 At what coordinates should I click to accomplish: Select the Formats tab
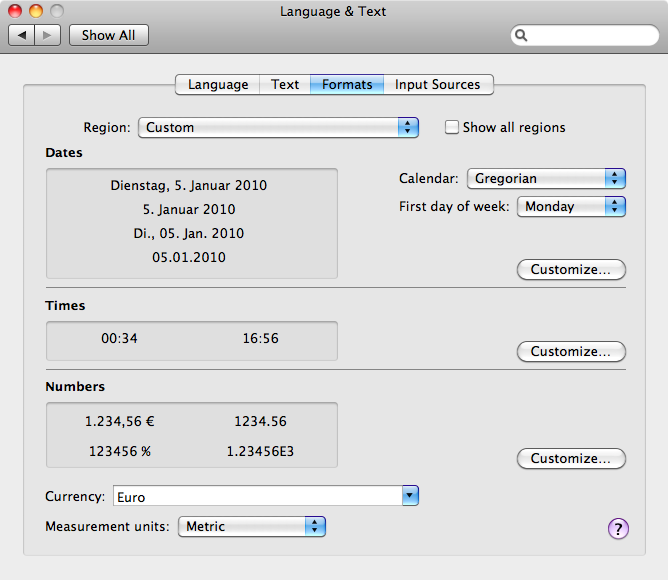(347, 85)
